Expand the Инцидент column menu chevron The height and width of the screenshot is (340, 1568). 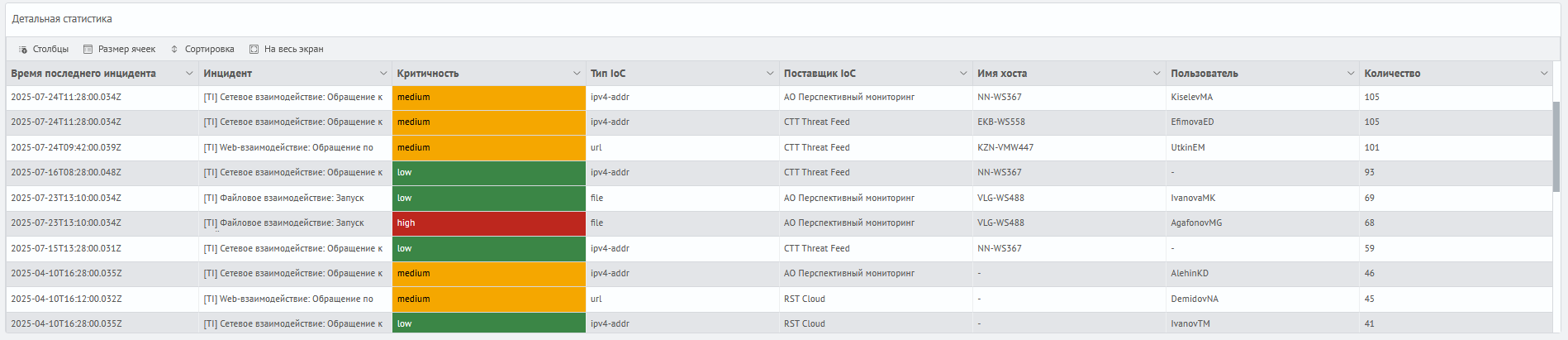(x=383, y=74)
